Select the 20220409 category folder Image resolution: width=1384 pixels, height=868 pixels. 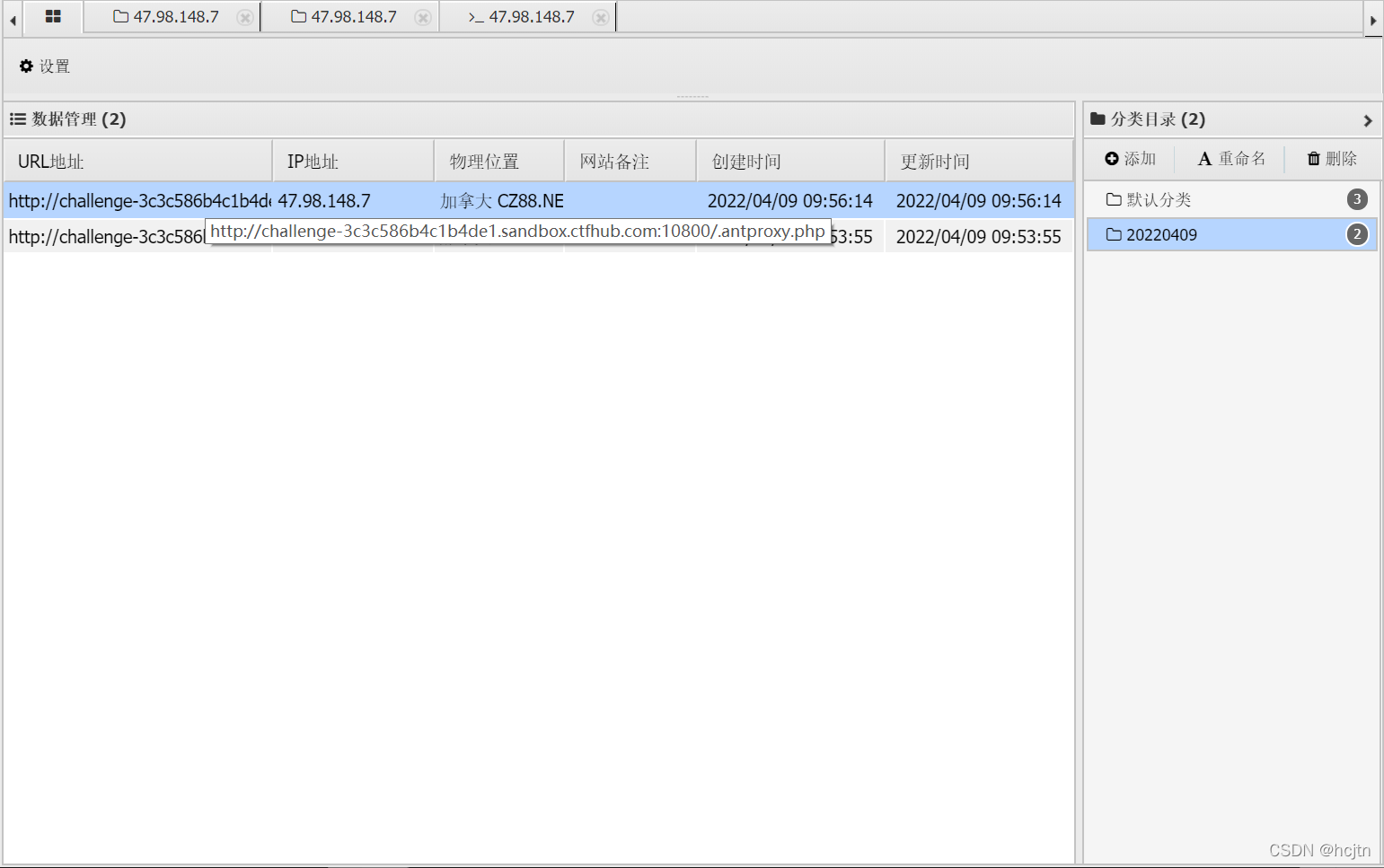tap(1231, 234)
